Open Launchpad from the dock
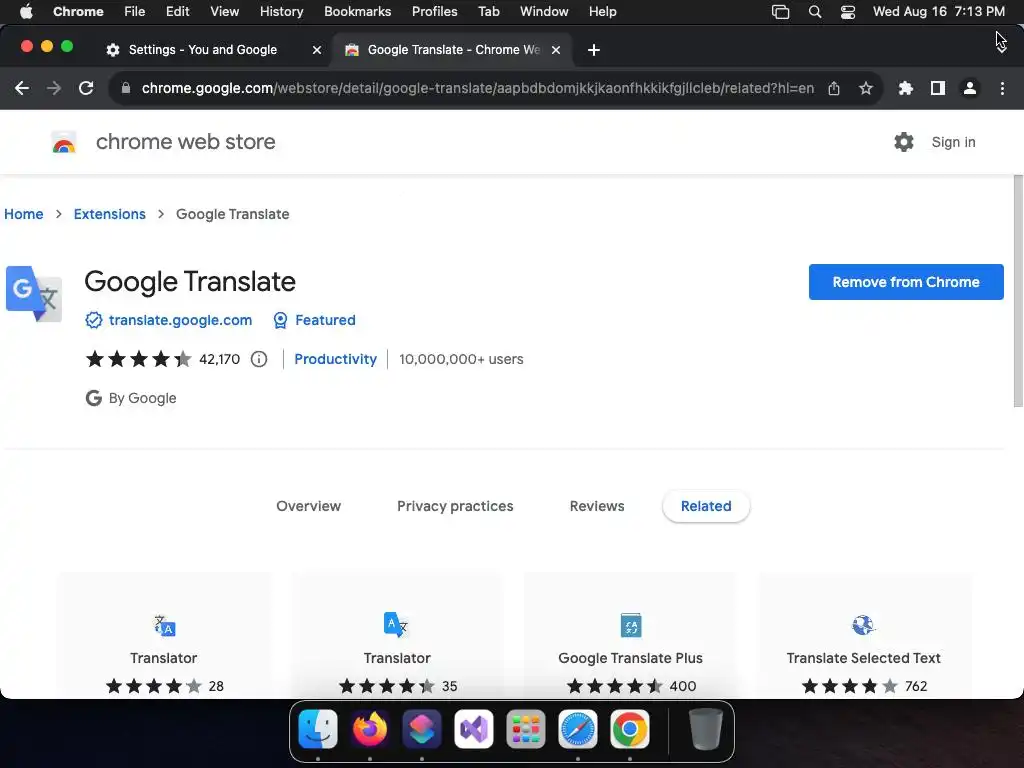Screen dimensions: 1024x768 (526, 729)
